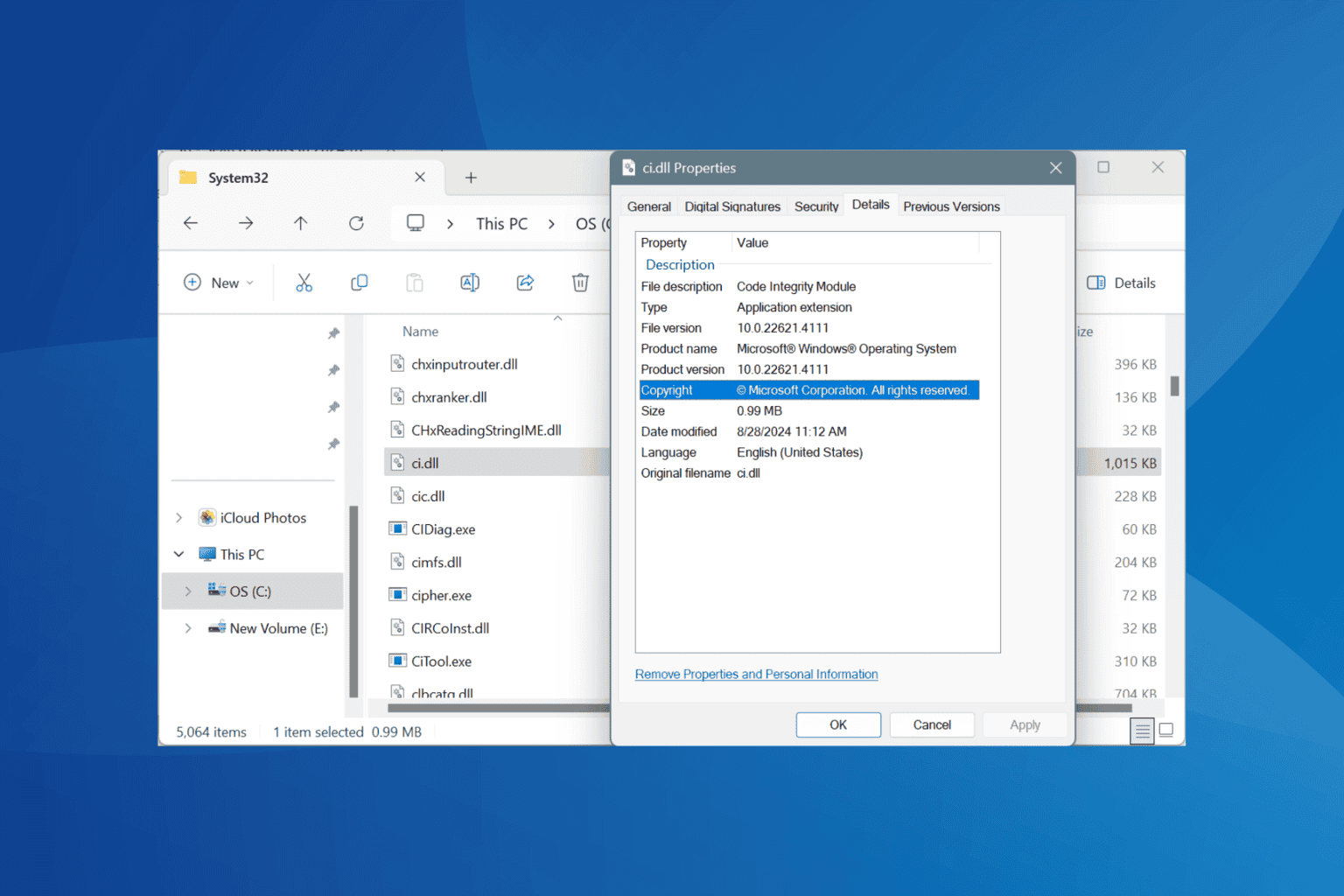
Task: Switch to details list view layout
Action: (1142, 730)
